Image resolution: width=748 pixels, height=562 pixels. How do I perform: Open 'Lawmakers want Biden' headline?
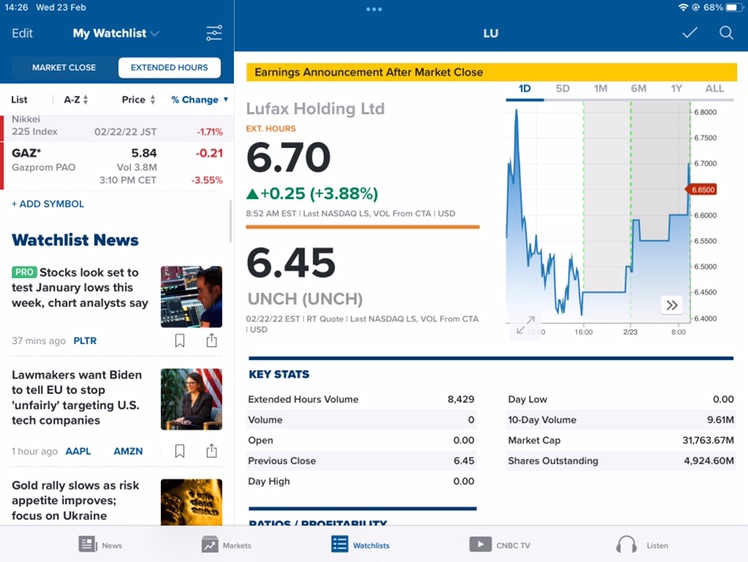pos(76,397)
